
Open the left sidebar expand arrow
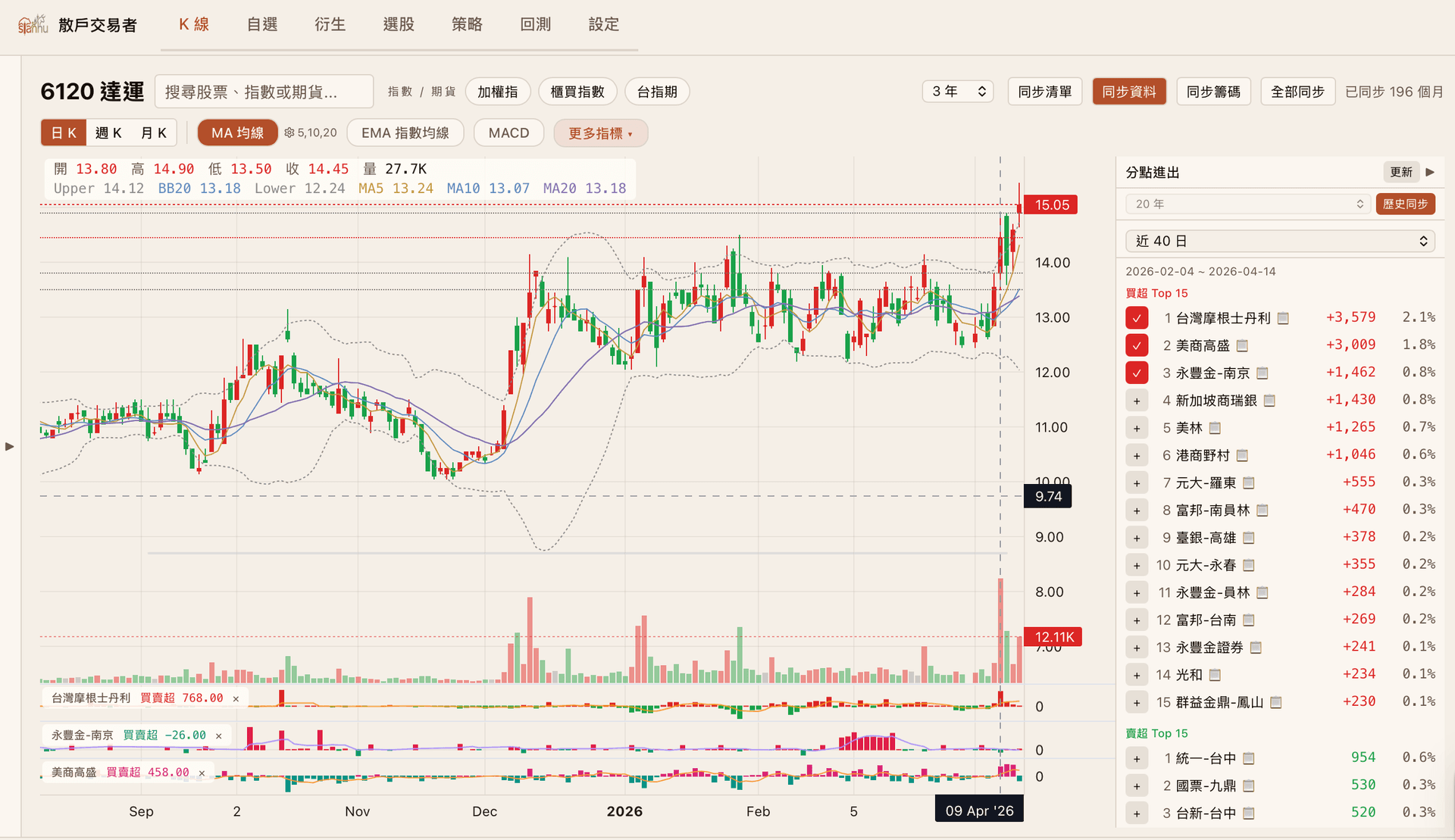10,447
